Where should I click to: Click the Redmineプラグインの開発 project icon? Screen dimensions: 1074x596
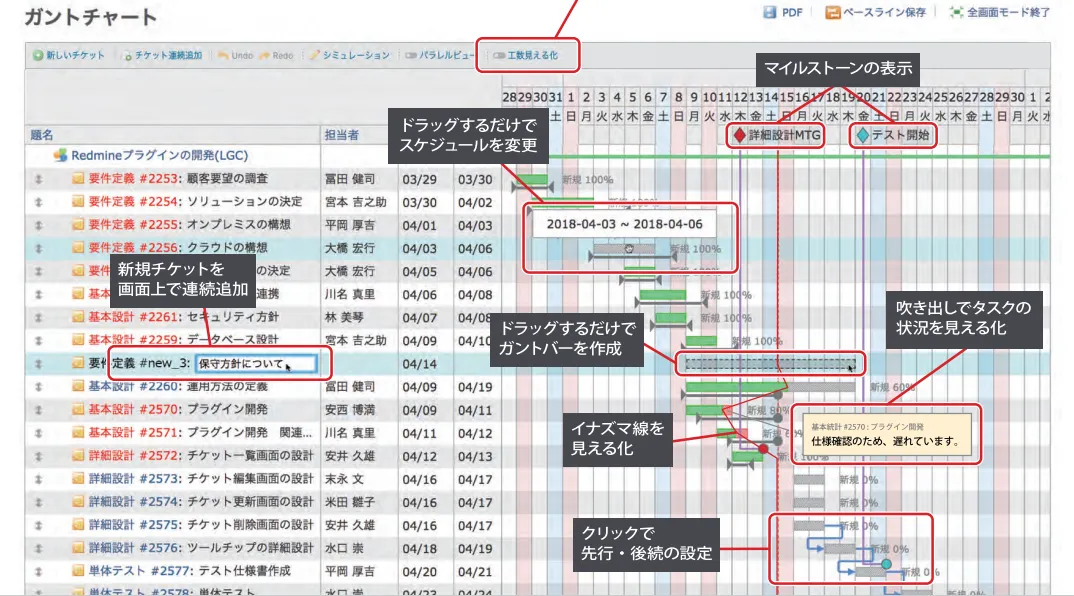click(x=60, y=156)
